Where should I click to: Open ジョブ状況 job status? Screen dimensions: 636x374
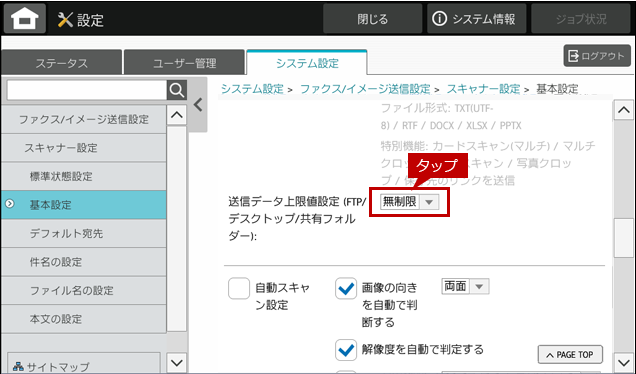[581, 19]
